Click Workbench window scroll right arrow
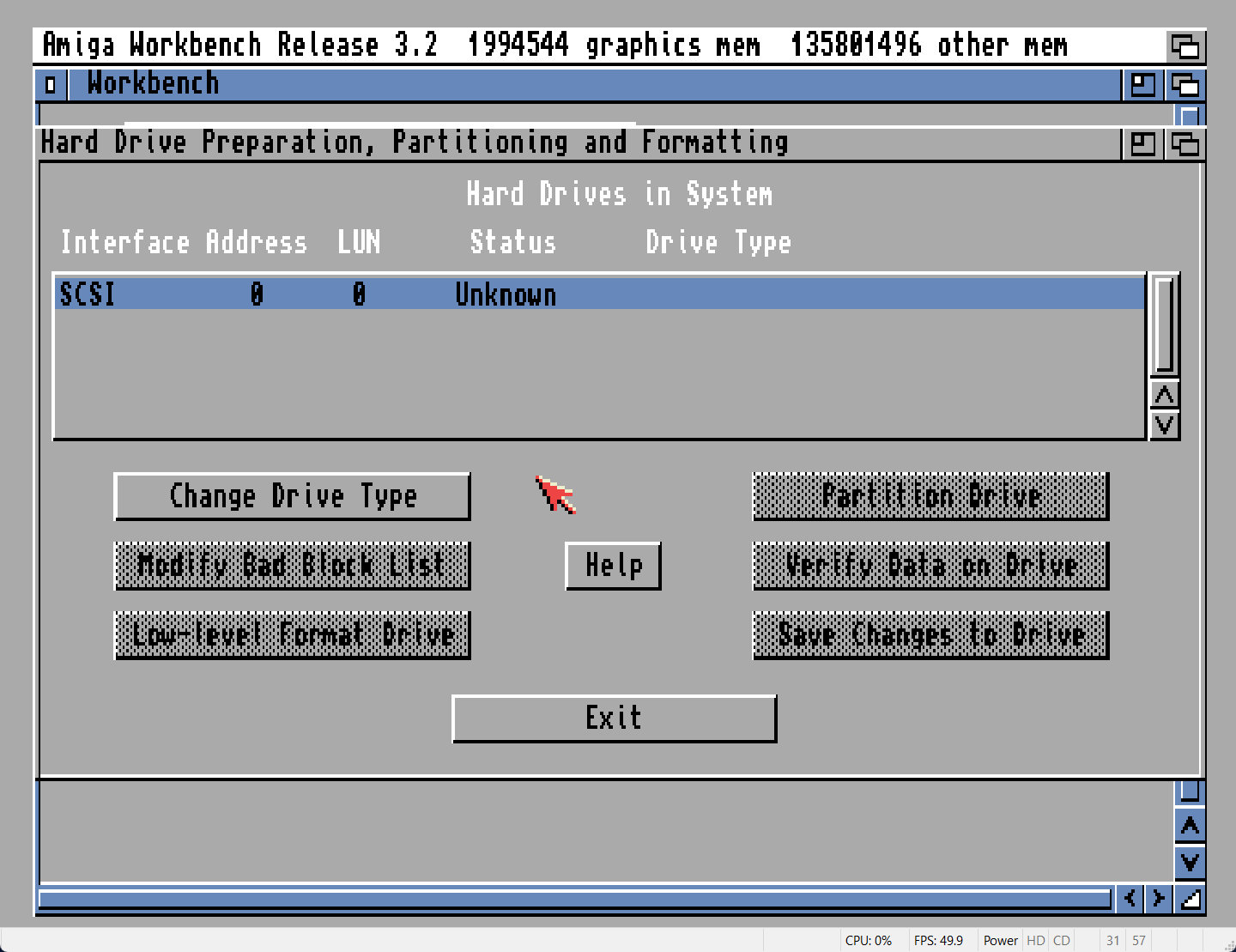 (x=1159, y=898)
